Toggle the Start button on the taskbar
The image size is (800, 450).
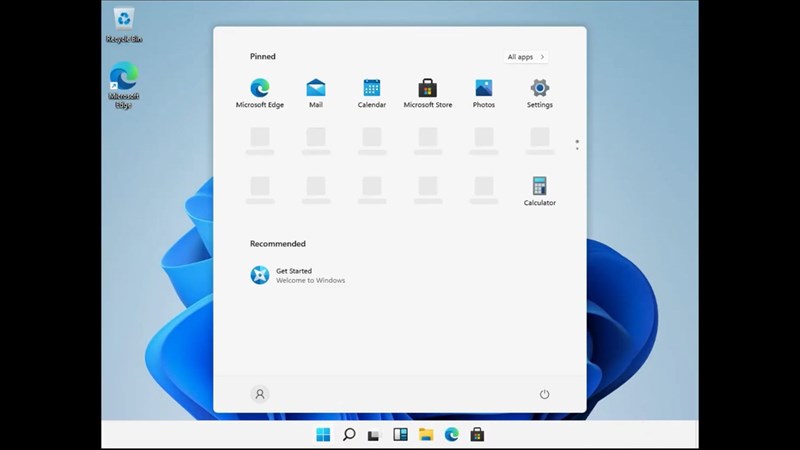(323, 434)
